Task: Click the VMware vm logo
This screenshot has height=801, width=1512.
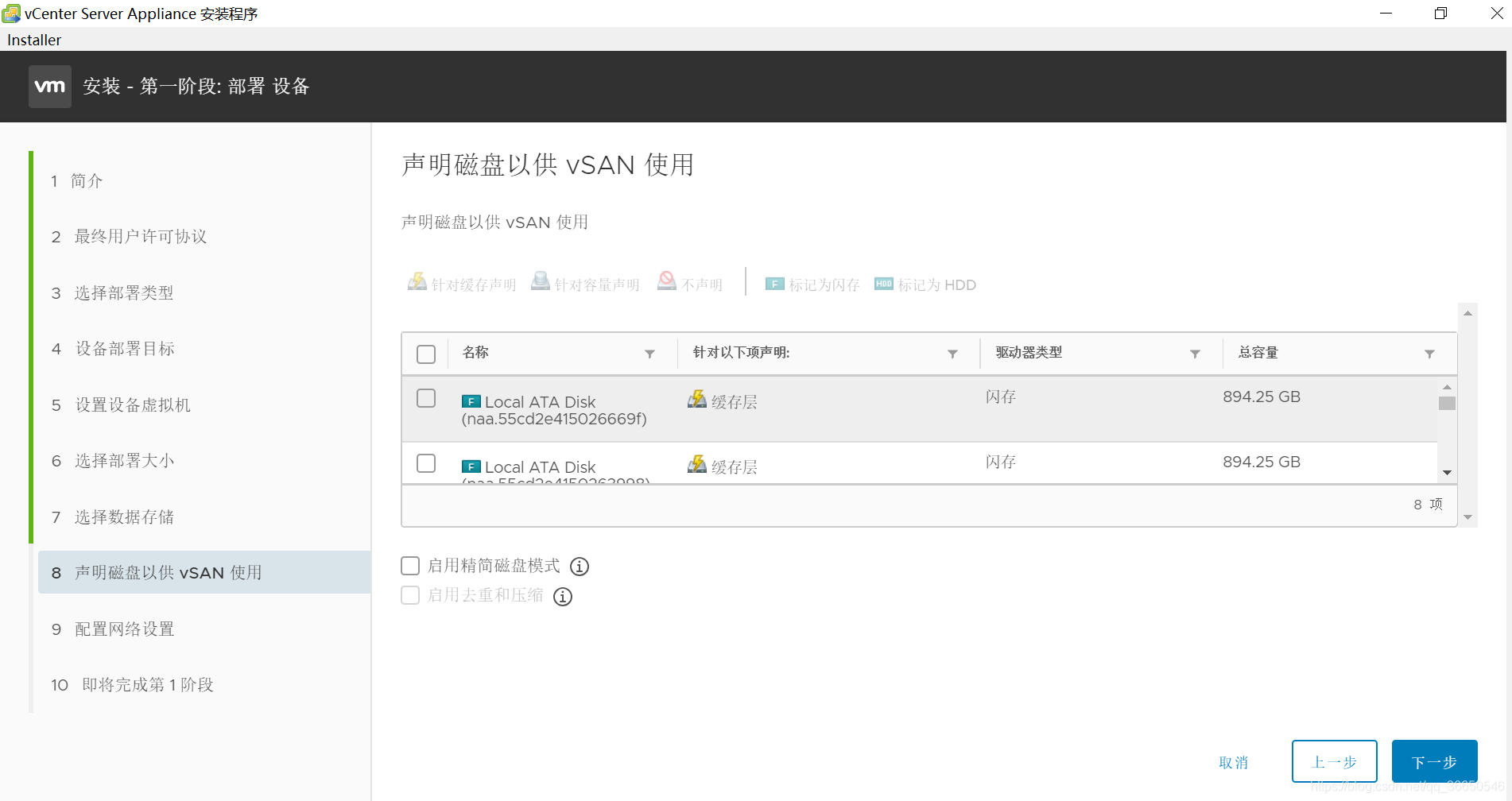Action: pos(50,87)
